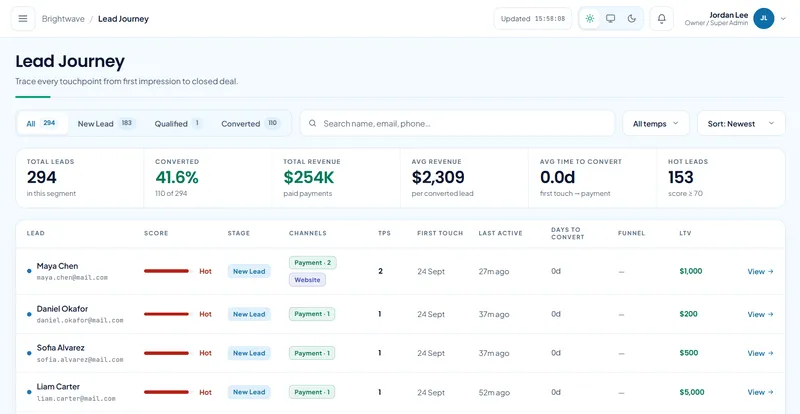Image resolution: width=800 pixels, height=414 pixels.
Task: Select the Qualified 1 tab
Action: pyautogui.click(x=178, y=124)
